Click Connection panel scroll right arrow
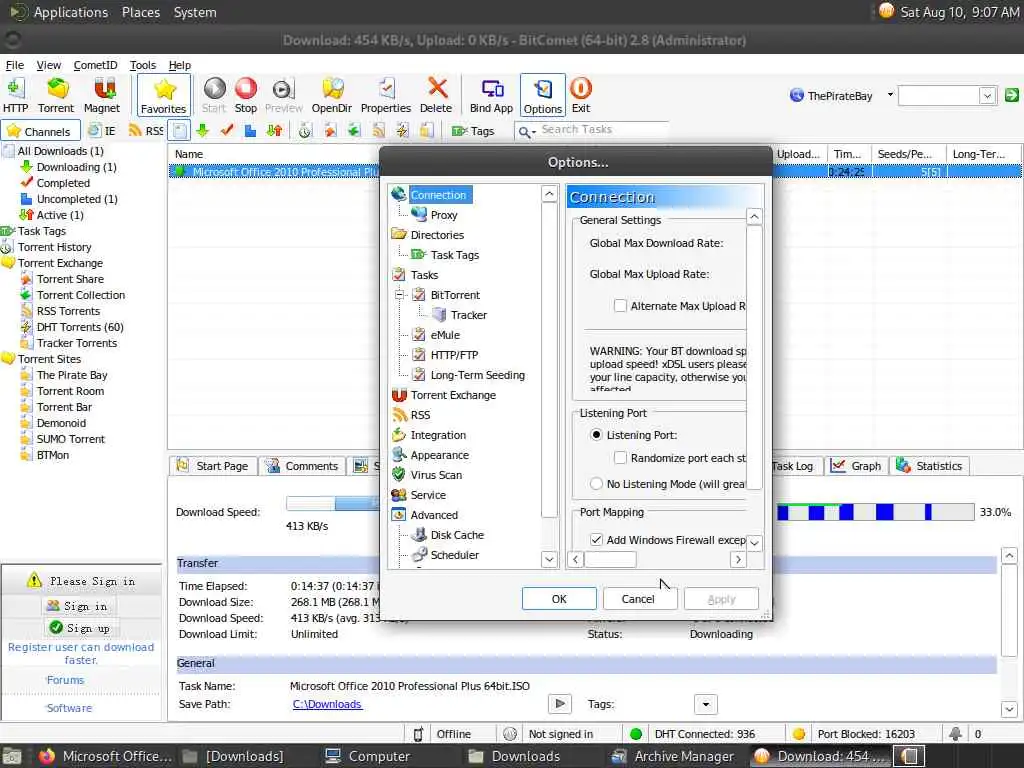 click(738, 560)
